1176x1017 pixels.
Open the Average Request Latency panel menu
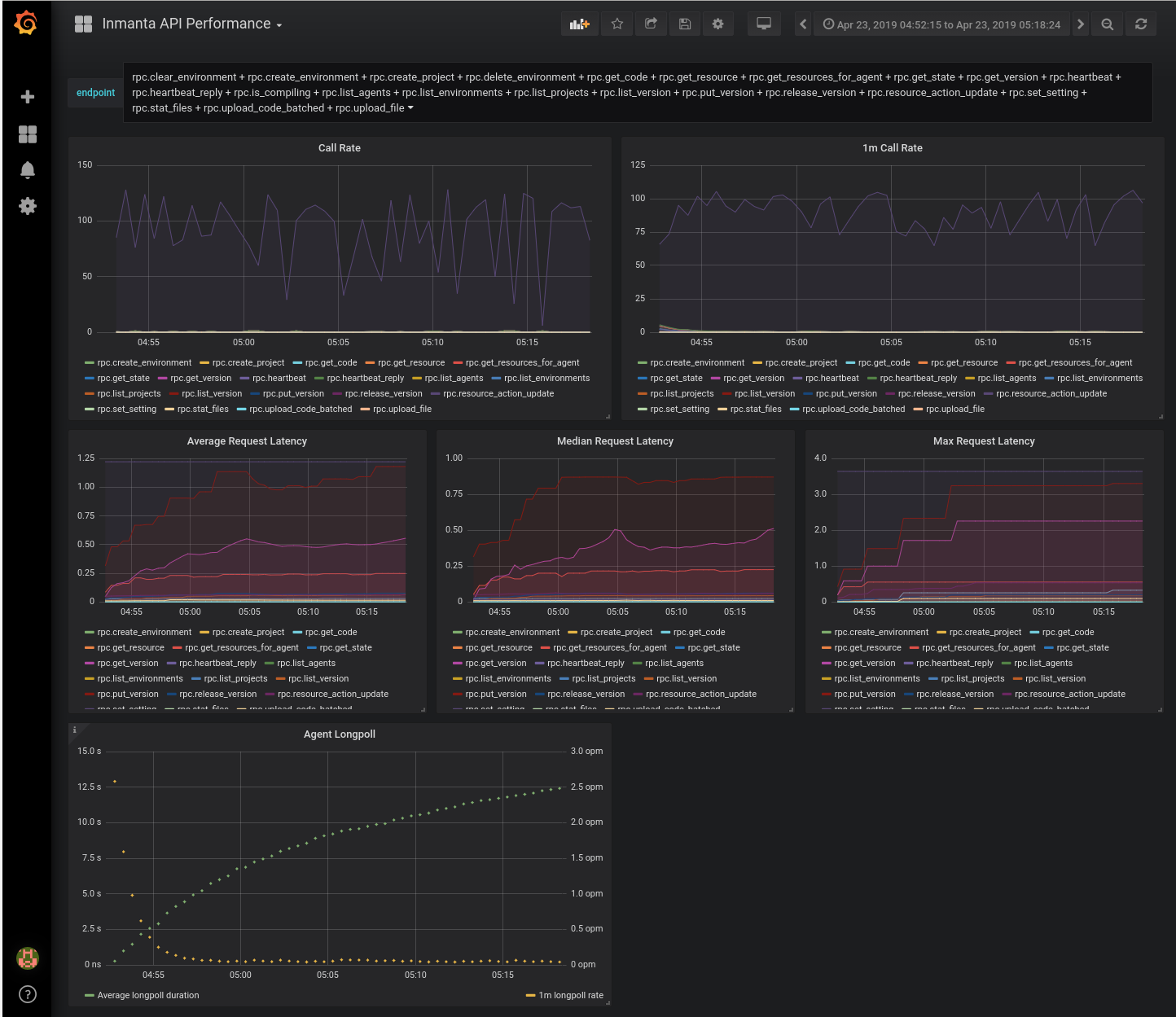point(247,441)
